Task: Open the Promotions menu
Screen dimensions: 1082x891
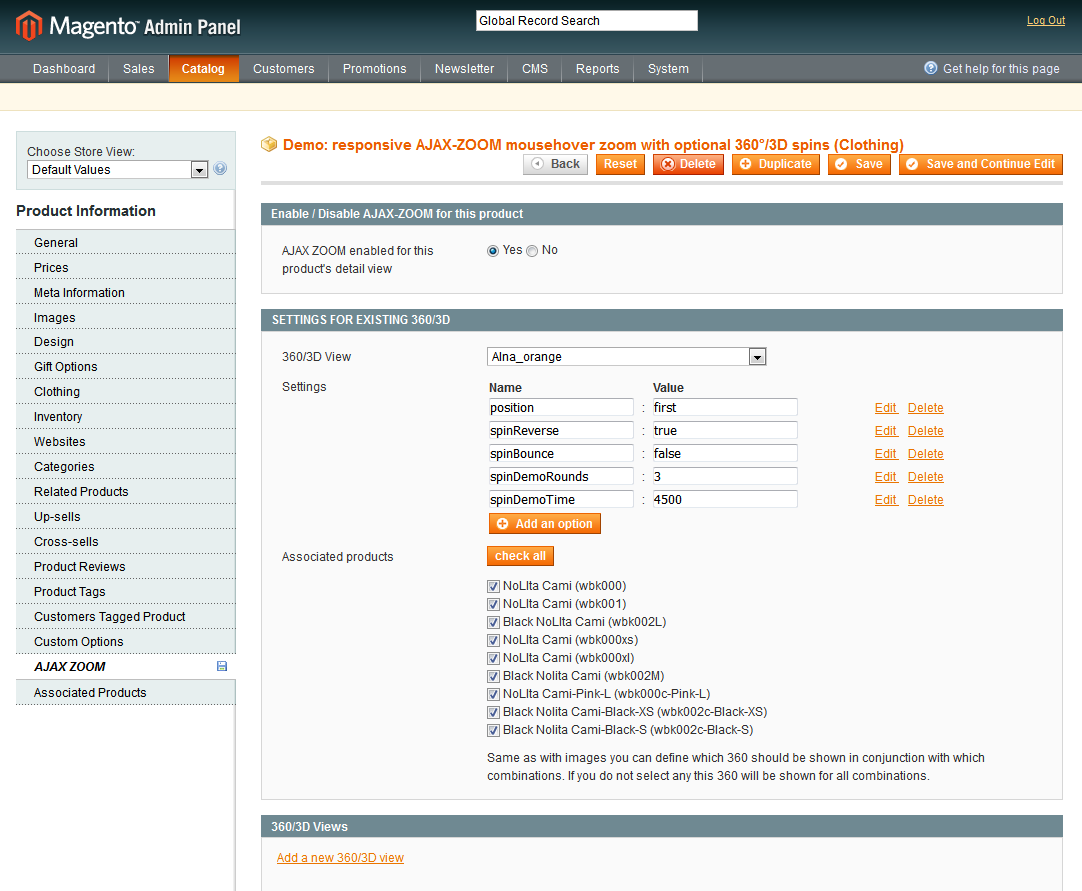Action: [375, 68]
